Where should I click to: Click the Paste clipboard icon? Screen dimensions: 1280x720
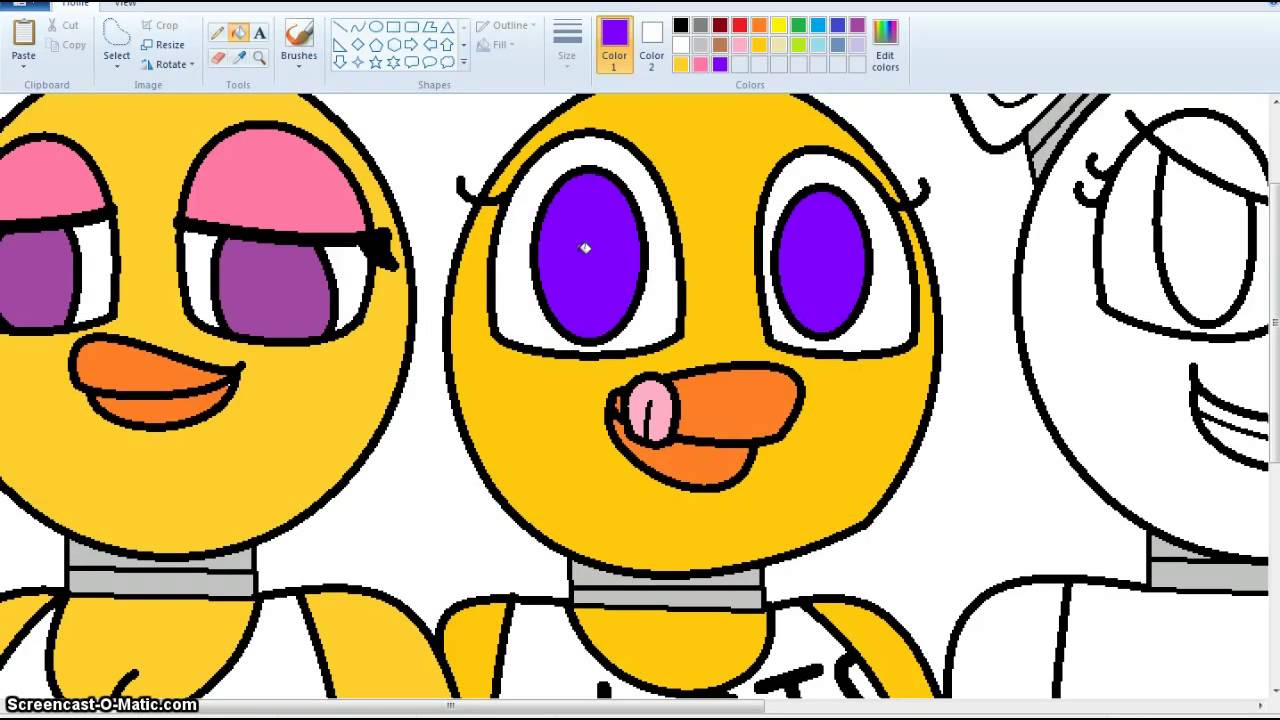pyautogui.click(x=24, y=33)
